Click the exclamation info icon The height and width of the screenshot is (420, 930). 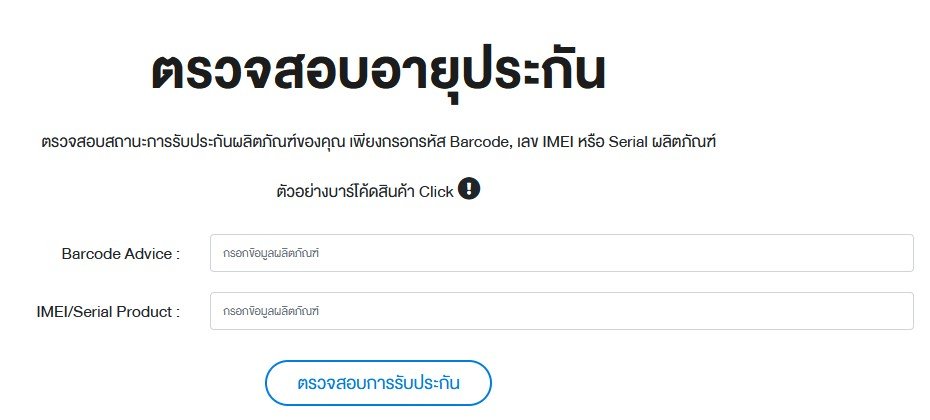(x=470, y=188)
